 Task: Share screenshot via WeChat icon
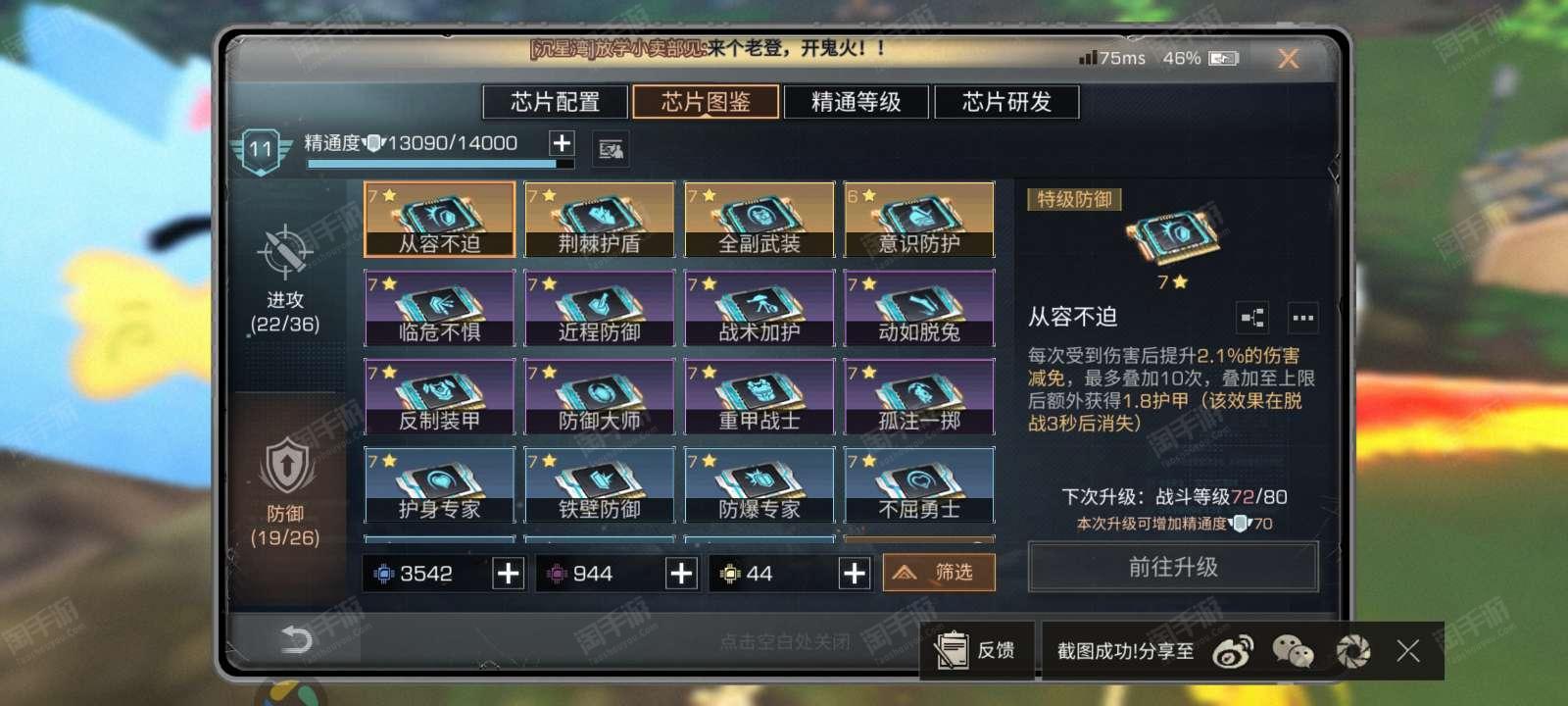(1293, 651)
